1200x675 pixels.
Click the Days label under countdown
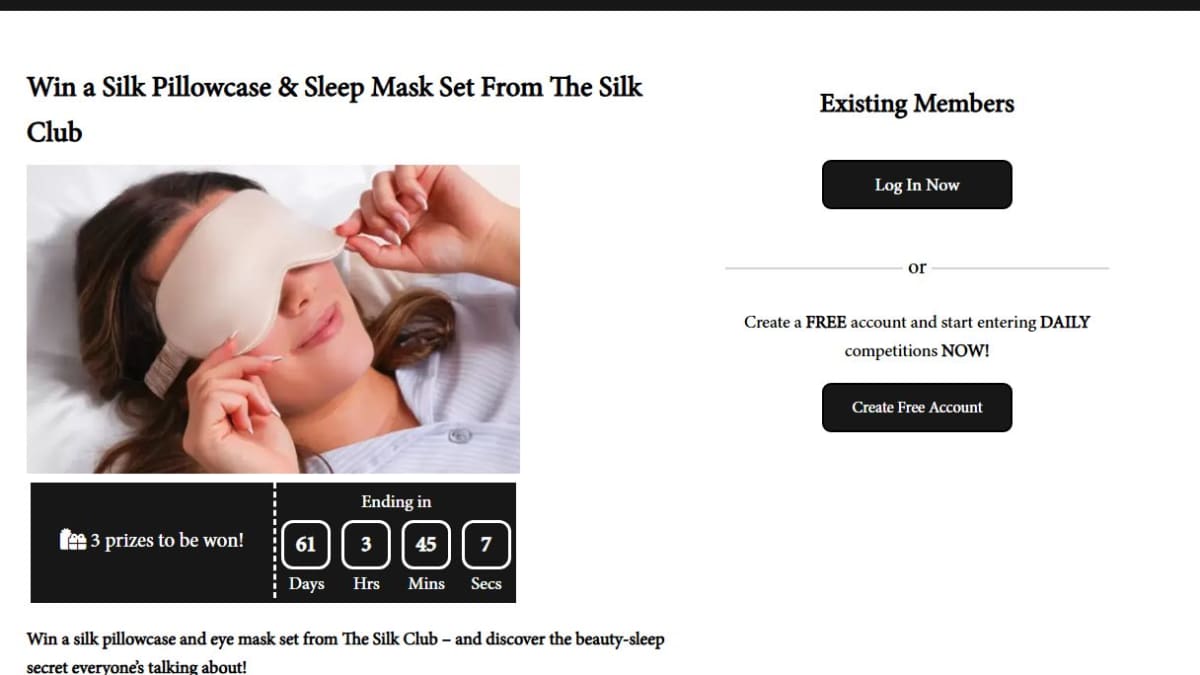click(306, 584)
